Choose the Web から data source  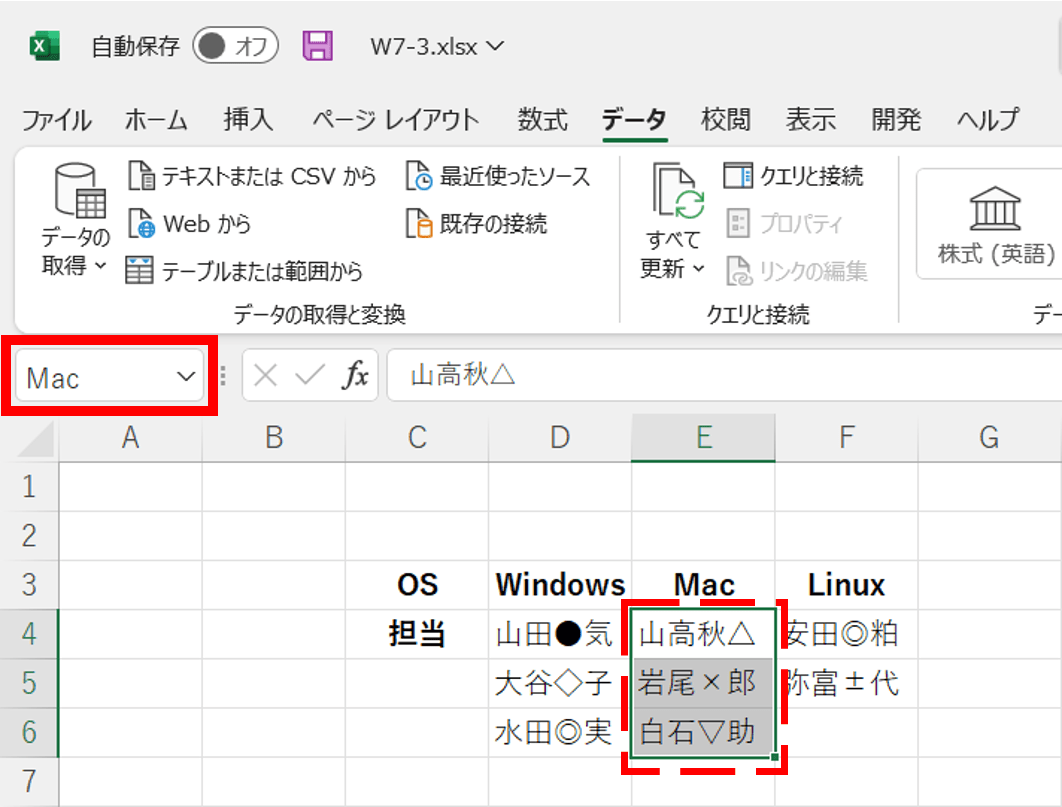click(x=190, y=223)
